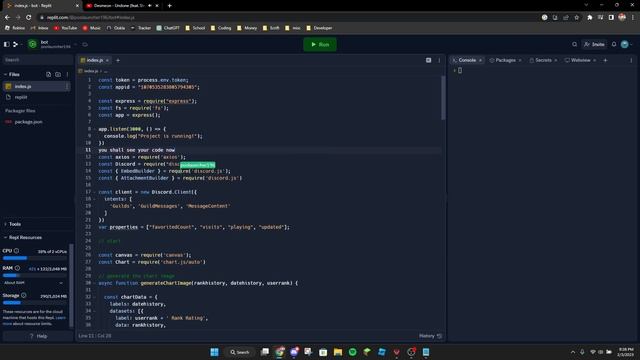
Task: Open the Replit workspace menu icon
Action: tap(16, 44)
